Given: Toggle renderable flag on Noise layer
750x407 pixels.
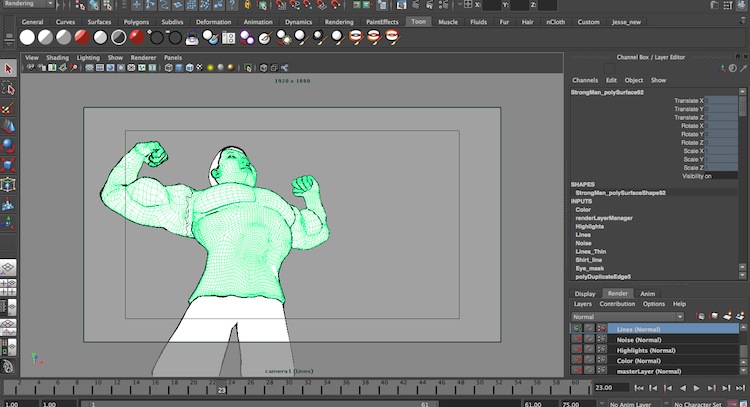Looking at the screenshot, I should 578,339.
